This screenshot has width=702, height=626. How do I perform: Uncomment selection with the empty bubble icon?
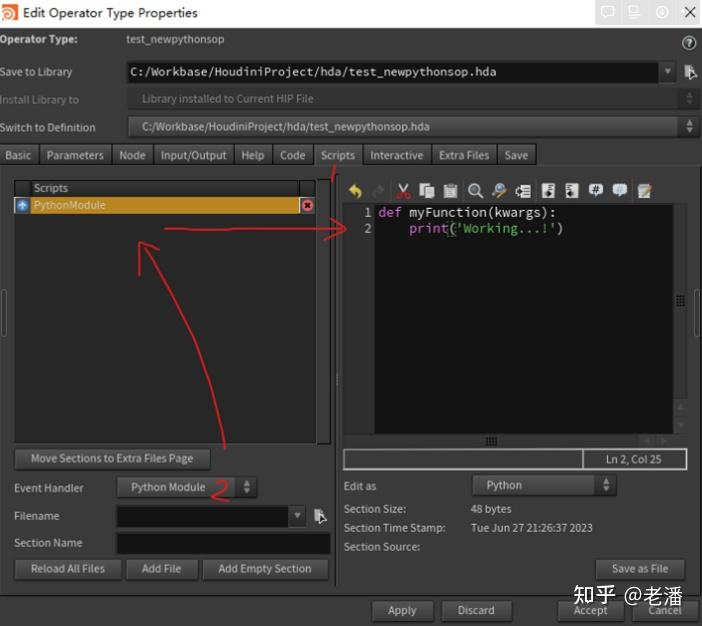620,190
